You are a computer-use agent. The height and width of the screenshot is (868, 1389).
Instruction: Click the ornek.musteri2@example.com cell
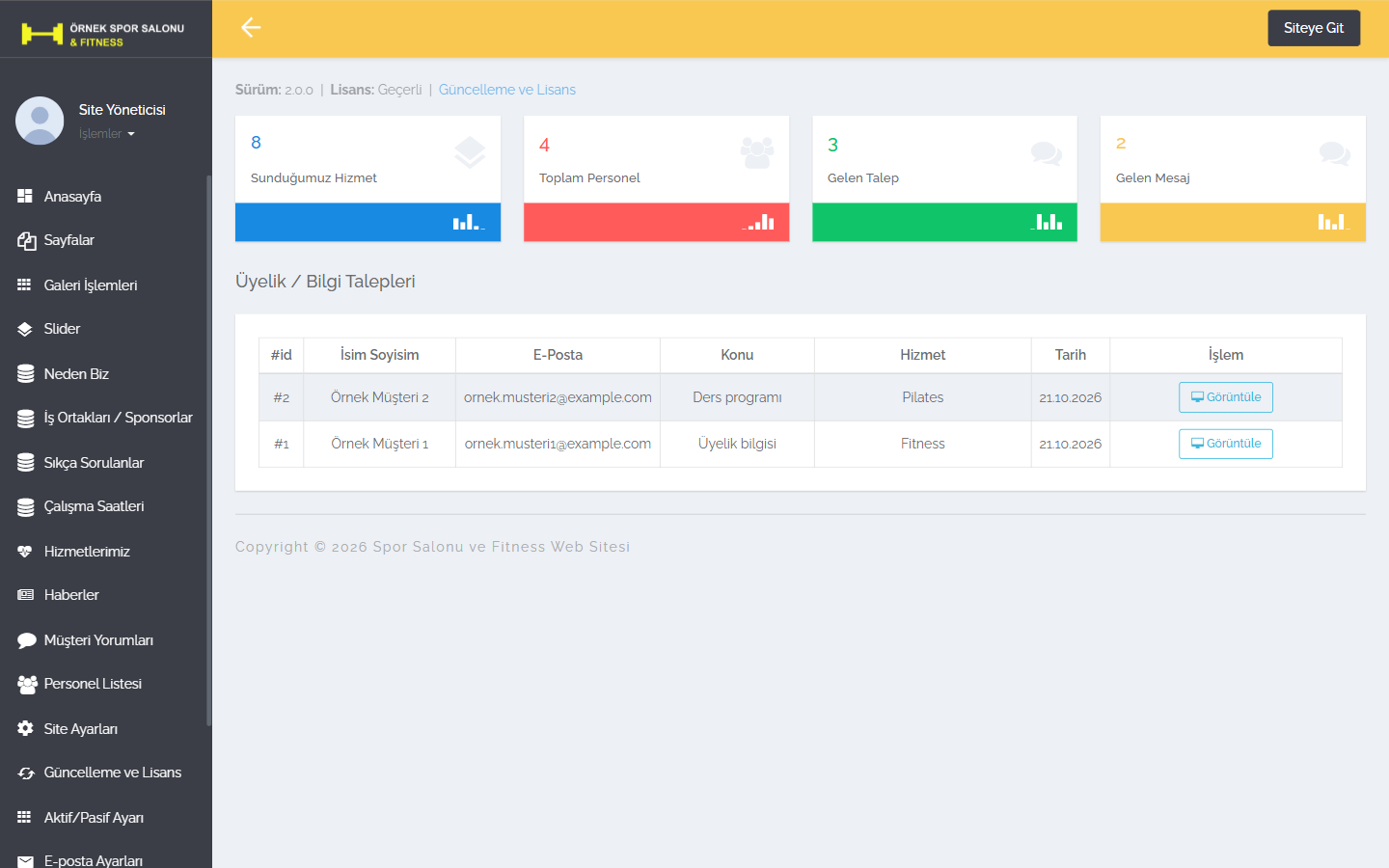pyautogui.click(x=558, y=397)
